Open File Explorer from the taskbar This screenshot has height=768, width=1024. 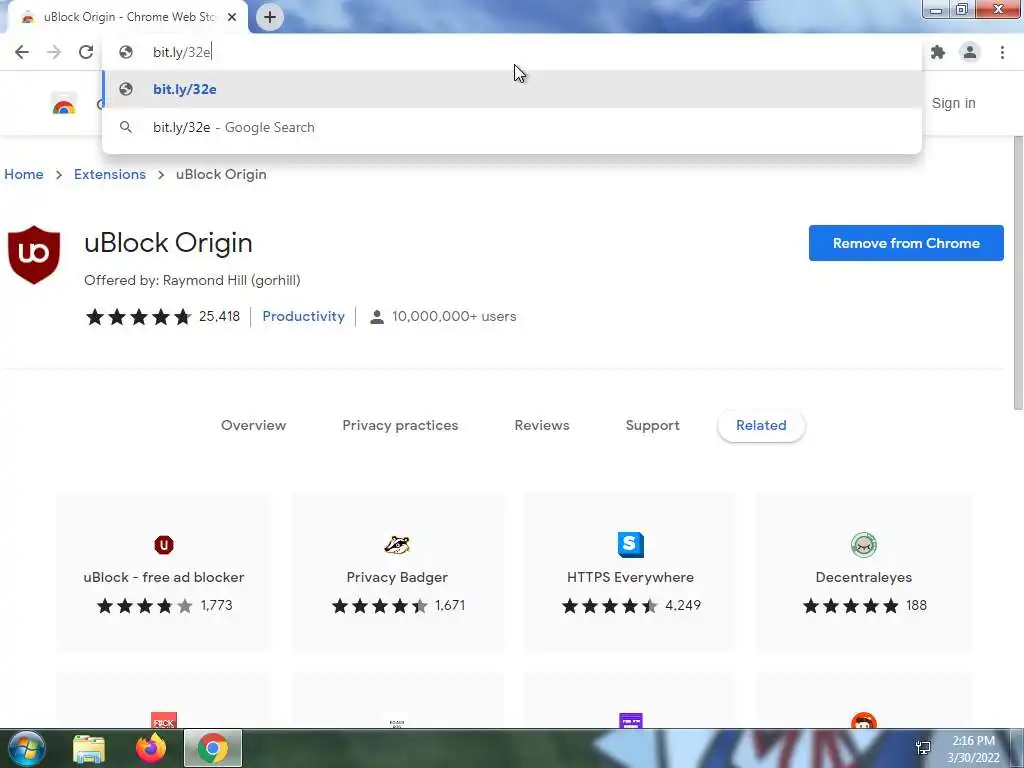point(89,748)
